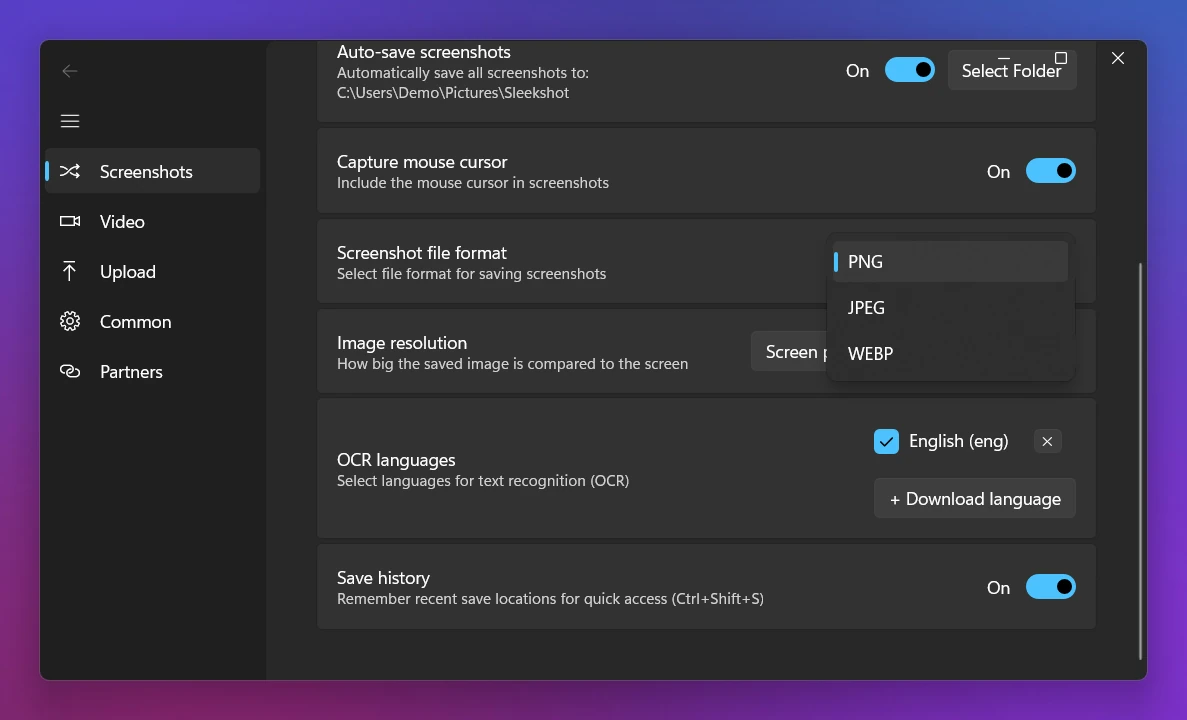Uncheck the English (eng) checkbox
Viewport: 1187px width, 720px height.
tap(886, 441)
